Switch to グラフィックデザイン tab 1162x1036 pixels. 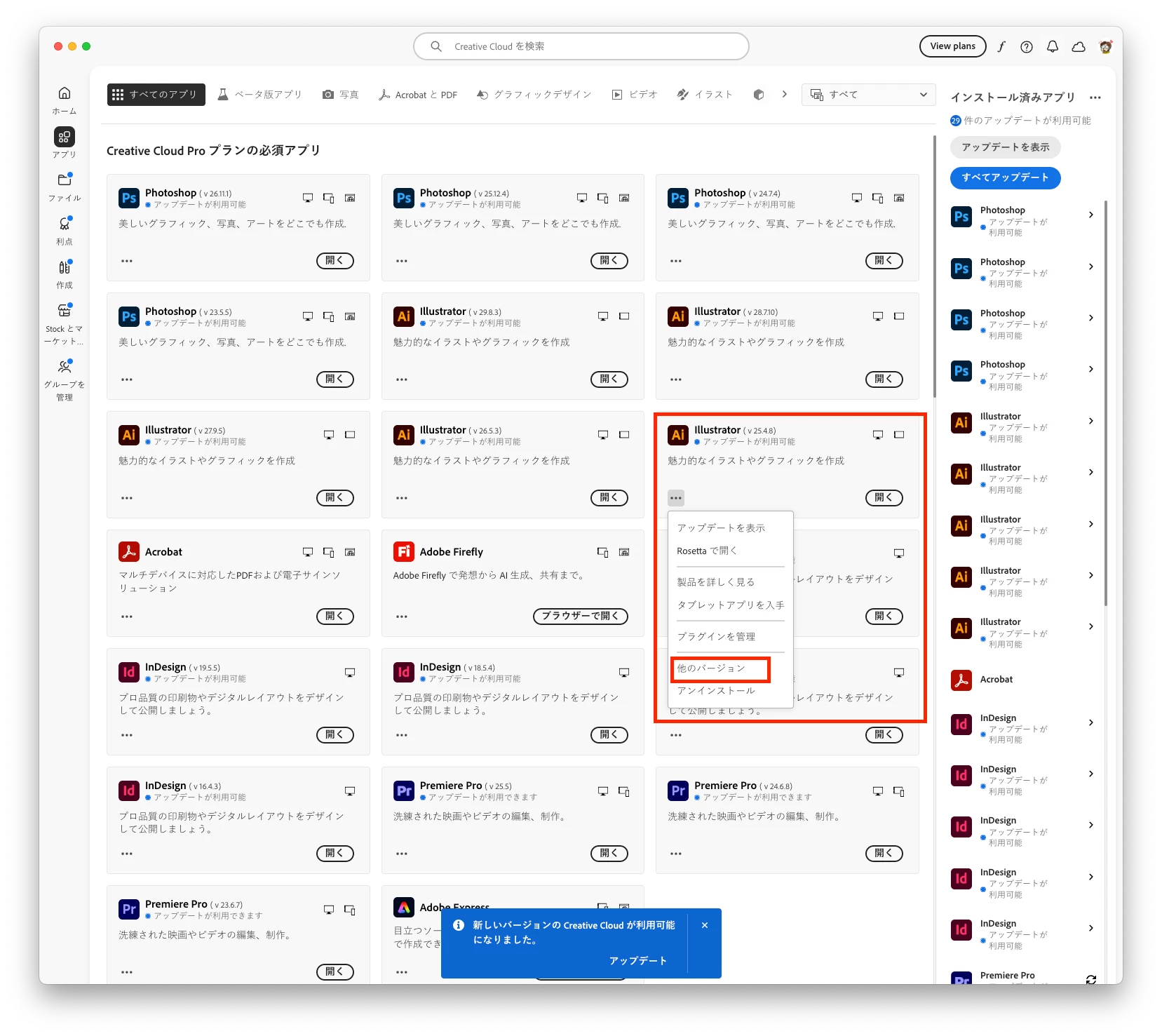[x=534, y=95]
